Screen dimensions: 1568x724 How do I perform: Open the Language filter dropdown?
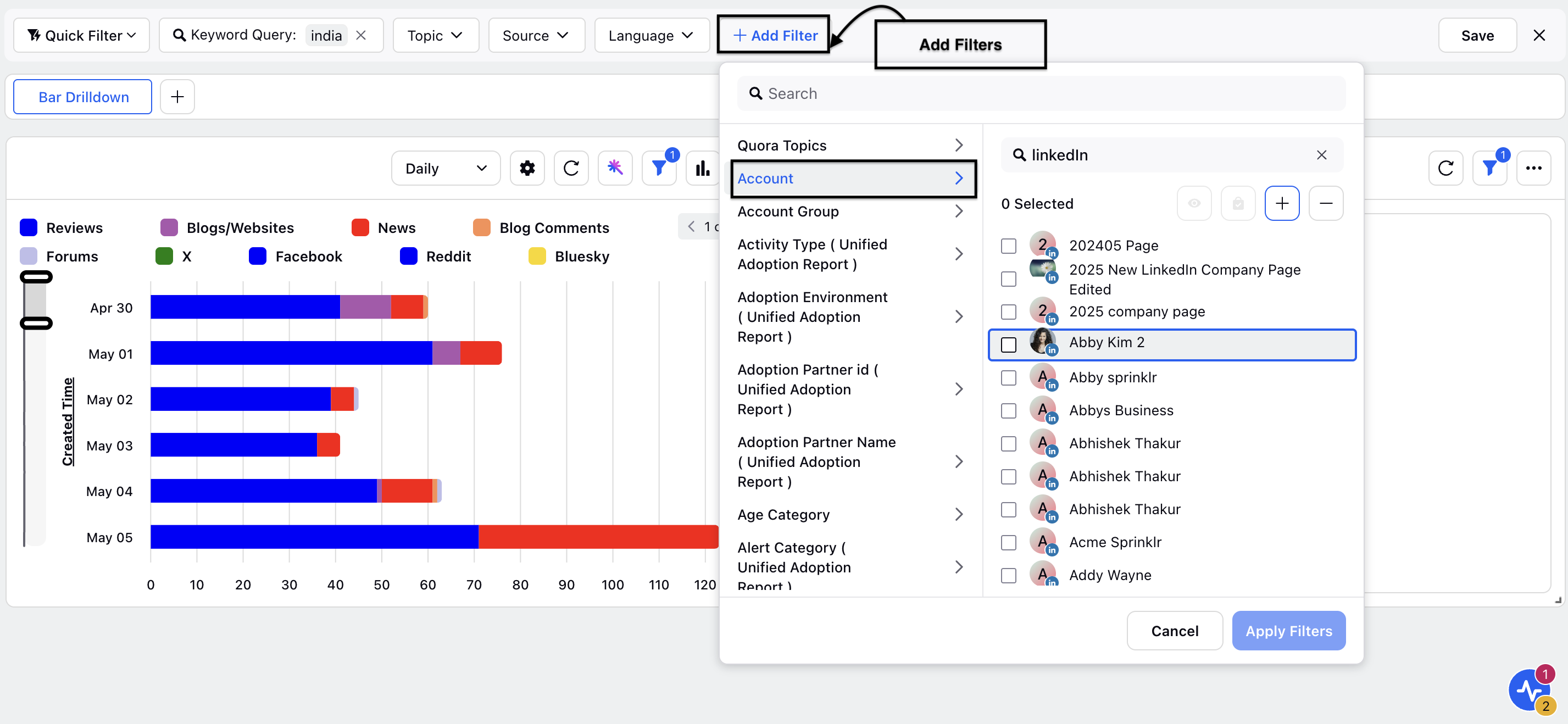652,35
